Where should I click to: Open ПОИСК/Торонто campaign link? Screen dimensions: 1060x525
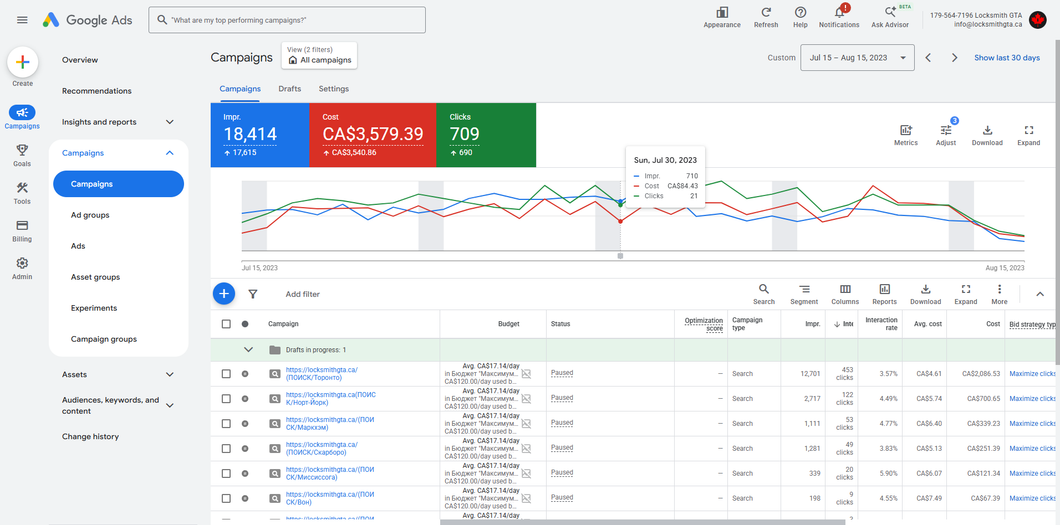(x=321, y=374)
